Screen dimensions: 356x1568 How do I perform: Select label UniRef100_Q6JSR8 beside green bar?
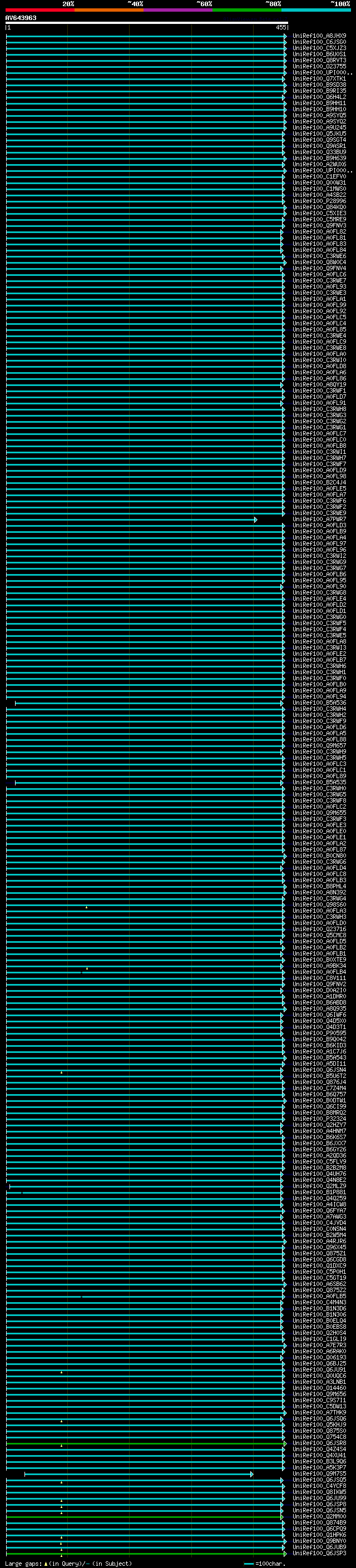319,1443
